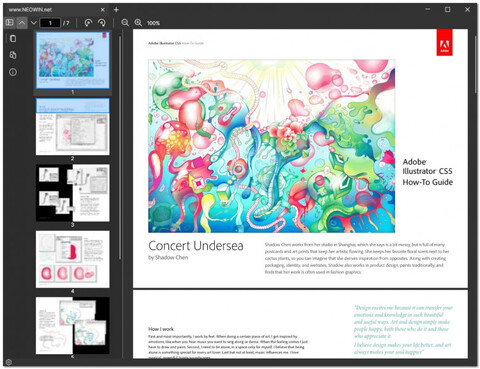Screen dimensions: 480x369
Task: Click the page number input field
Action: (50, 23)
